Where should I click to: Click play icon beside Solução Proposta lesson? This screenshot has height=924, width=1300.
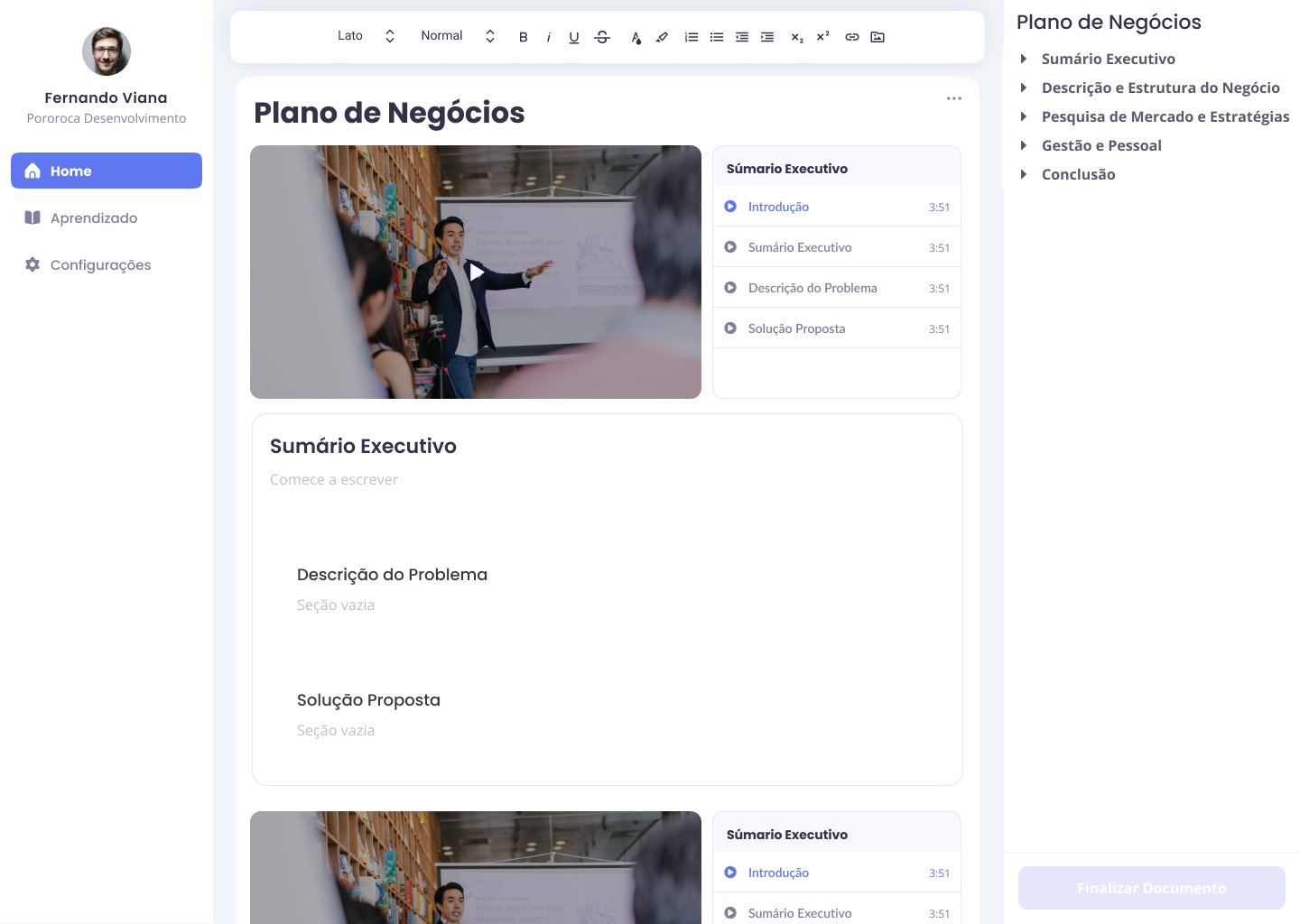pyautogui.click(x=730, y=328)
